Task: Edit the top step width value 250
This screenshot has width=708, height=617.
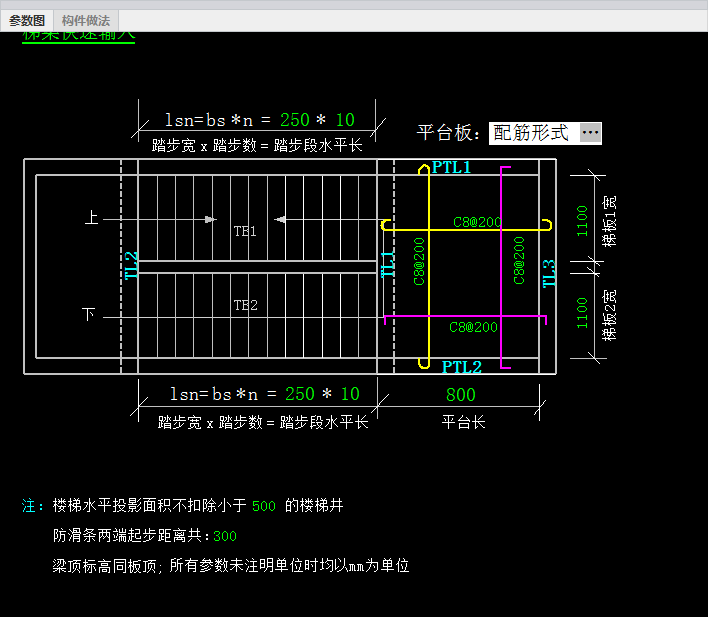Action: click(294, 120)
